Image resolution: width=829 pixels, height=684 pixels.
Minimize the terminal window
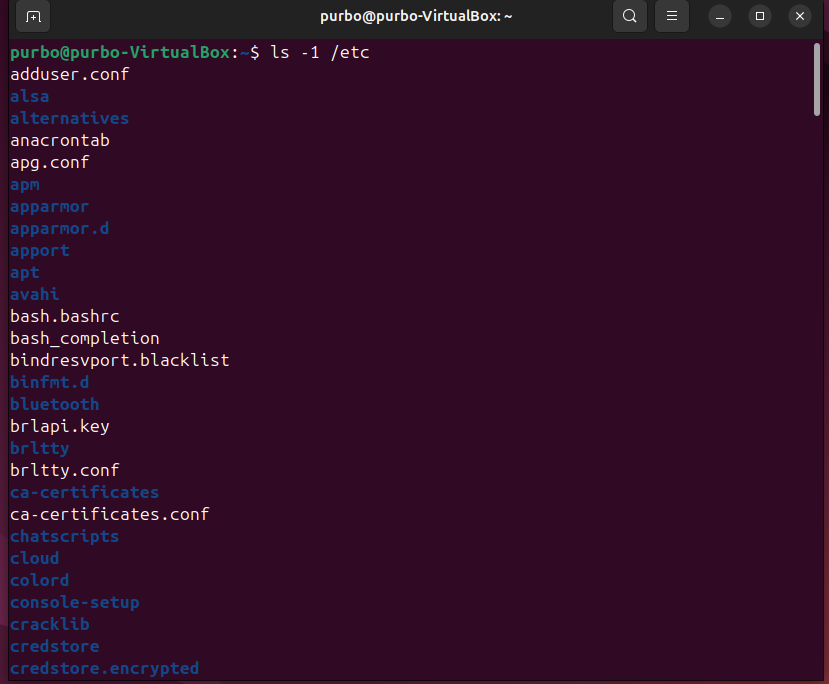[x=720, y=16]
